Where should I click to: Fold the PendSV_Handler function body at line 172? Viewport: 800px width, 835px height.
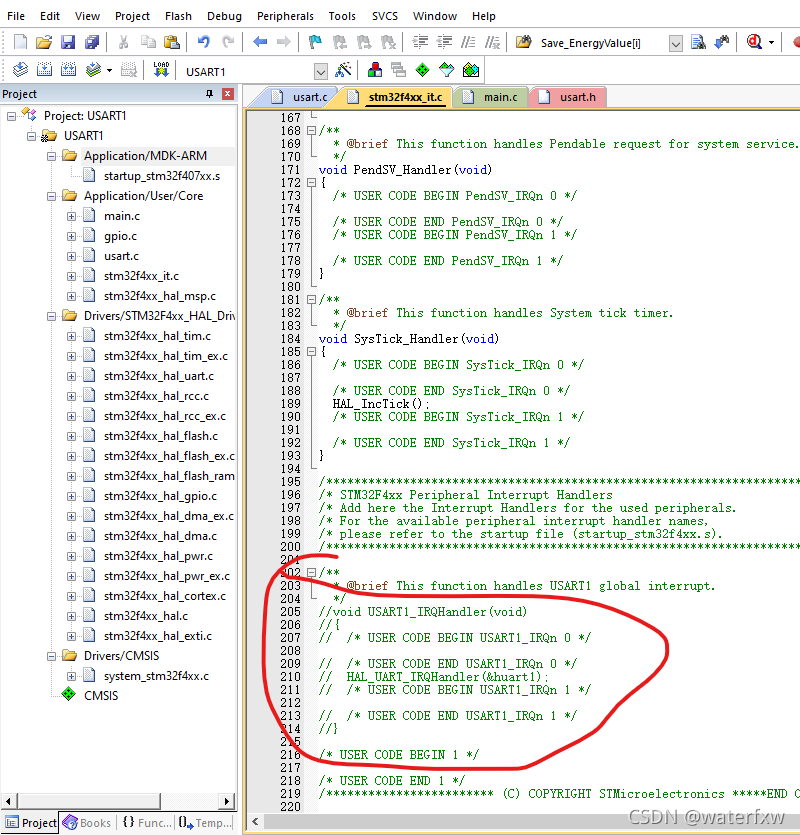point(312,183)
